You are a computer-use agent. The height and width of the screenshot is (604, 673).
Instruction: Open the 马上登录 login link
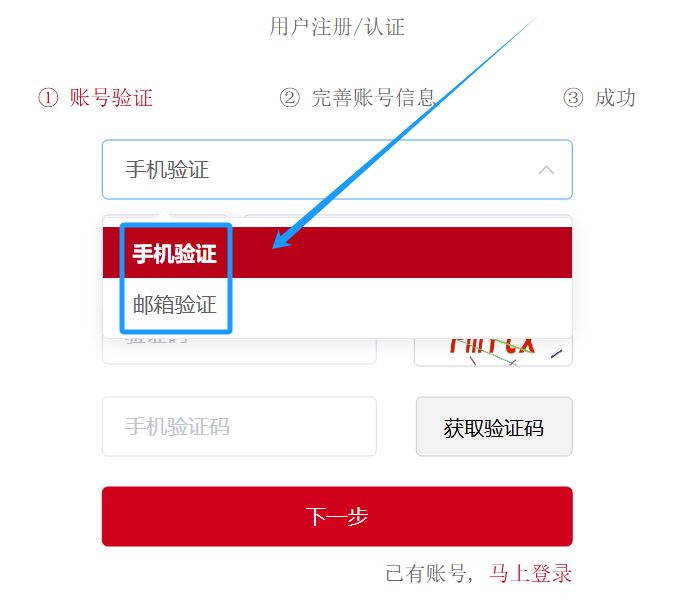[531, 574]
